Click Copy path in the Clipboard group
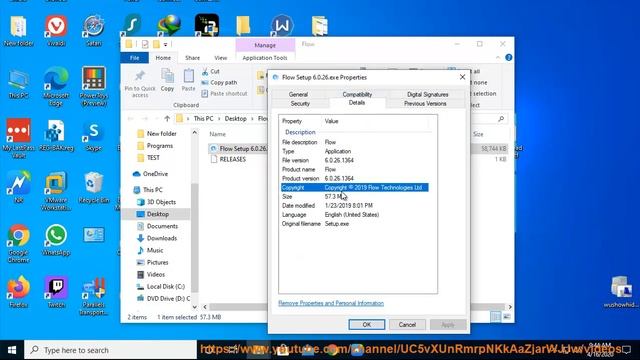640x360 pixels. pos(219,82)
